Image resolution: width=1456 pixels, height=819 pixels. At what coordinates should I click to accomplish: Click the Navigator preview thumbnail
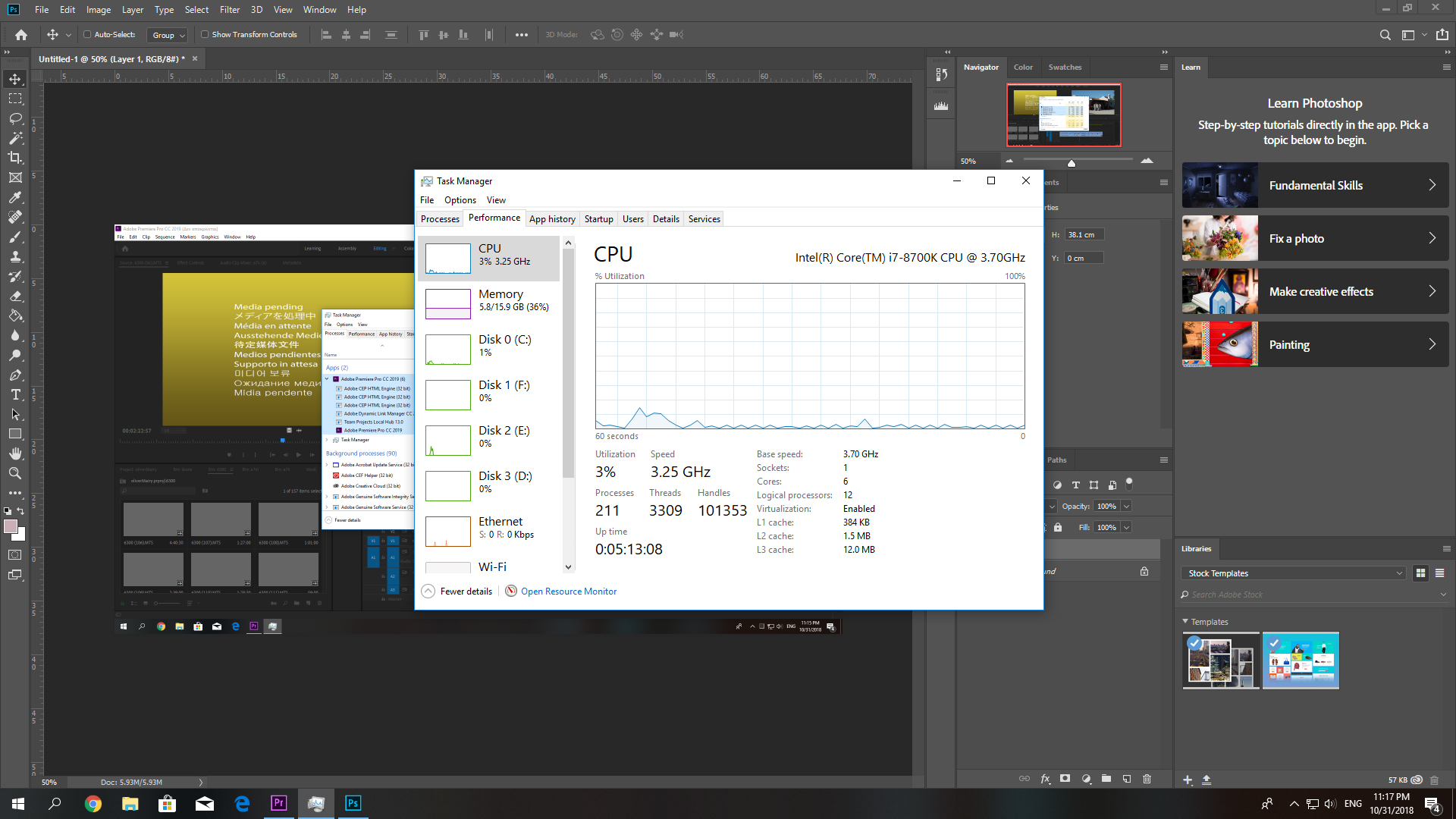point(1064,115)
